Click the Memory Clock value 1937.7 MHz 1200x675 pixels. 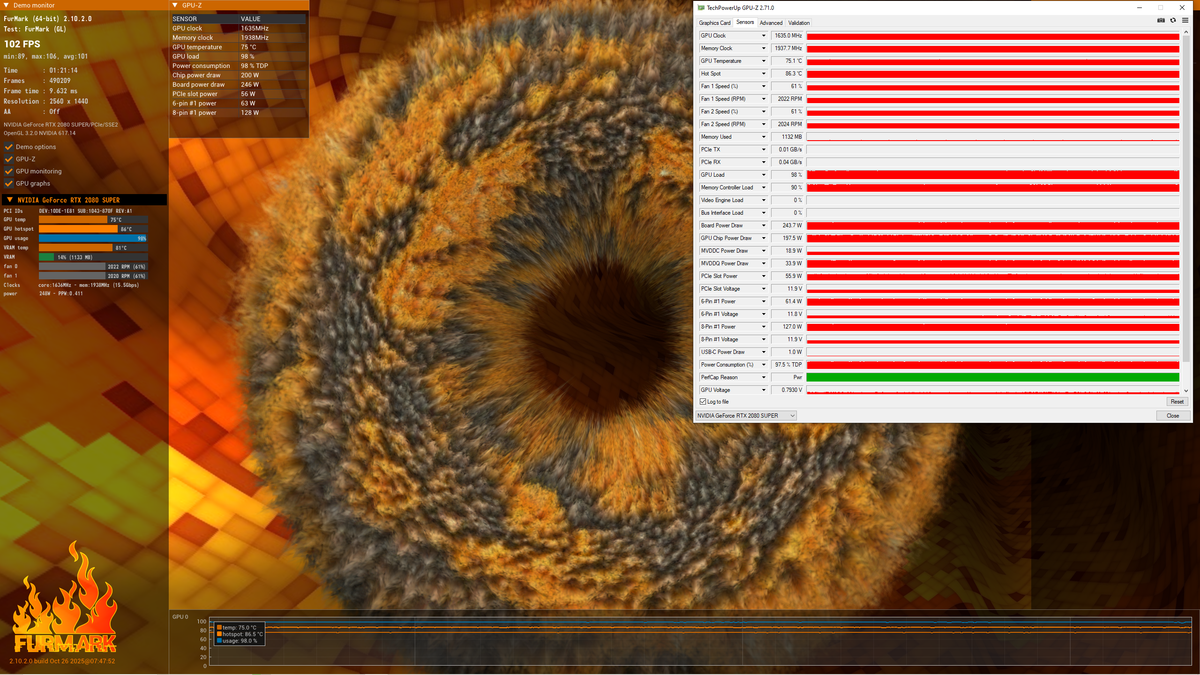tap(788, 48)
